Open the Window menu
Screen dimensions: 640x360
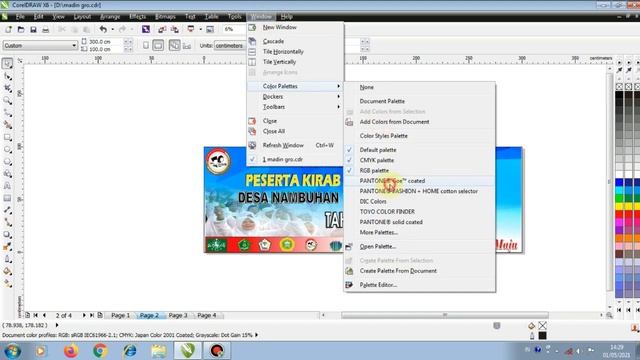pyautogui.click(x=261, y=17)
